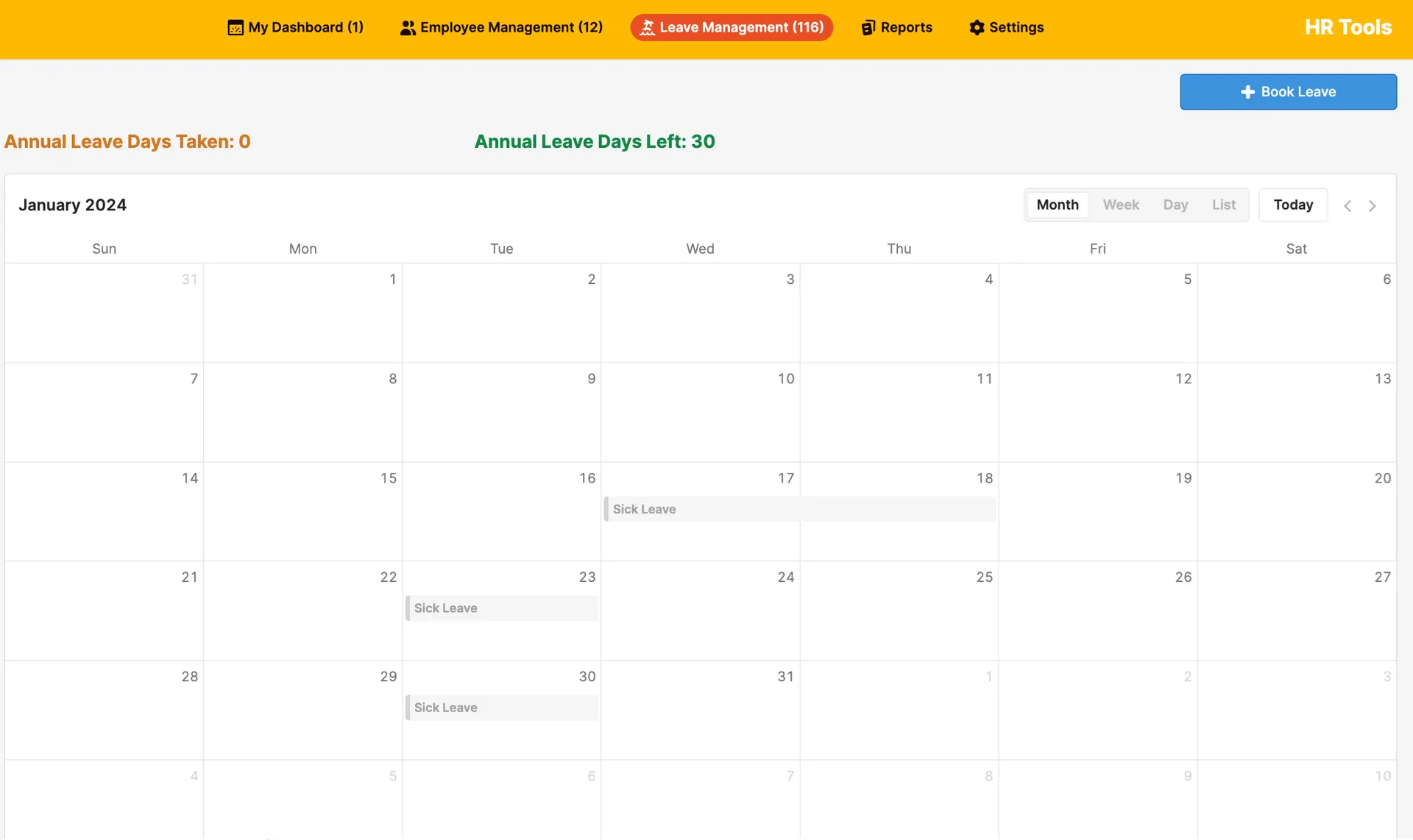Switch calendar to List view

click(x=1224, y=205)
